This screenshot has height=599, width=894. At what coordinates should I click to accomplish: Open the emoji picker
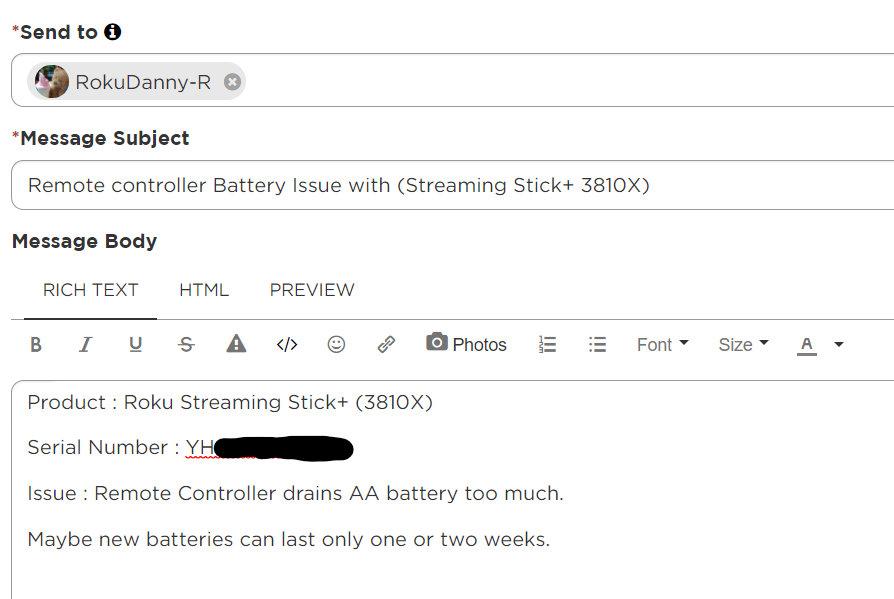pos(337,345)
